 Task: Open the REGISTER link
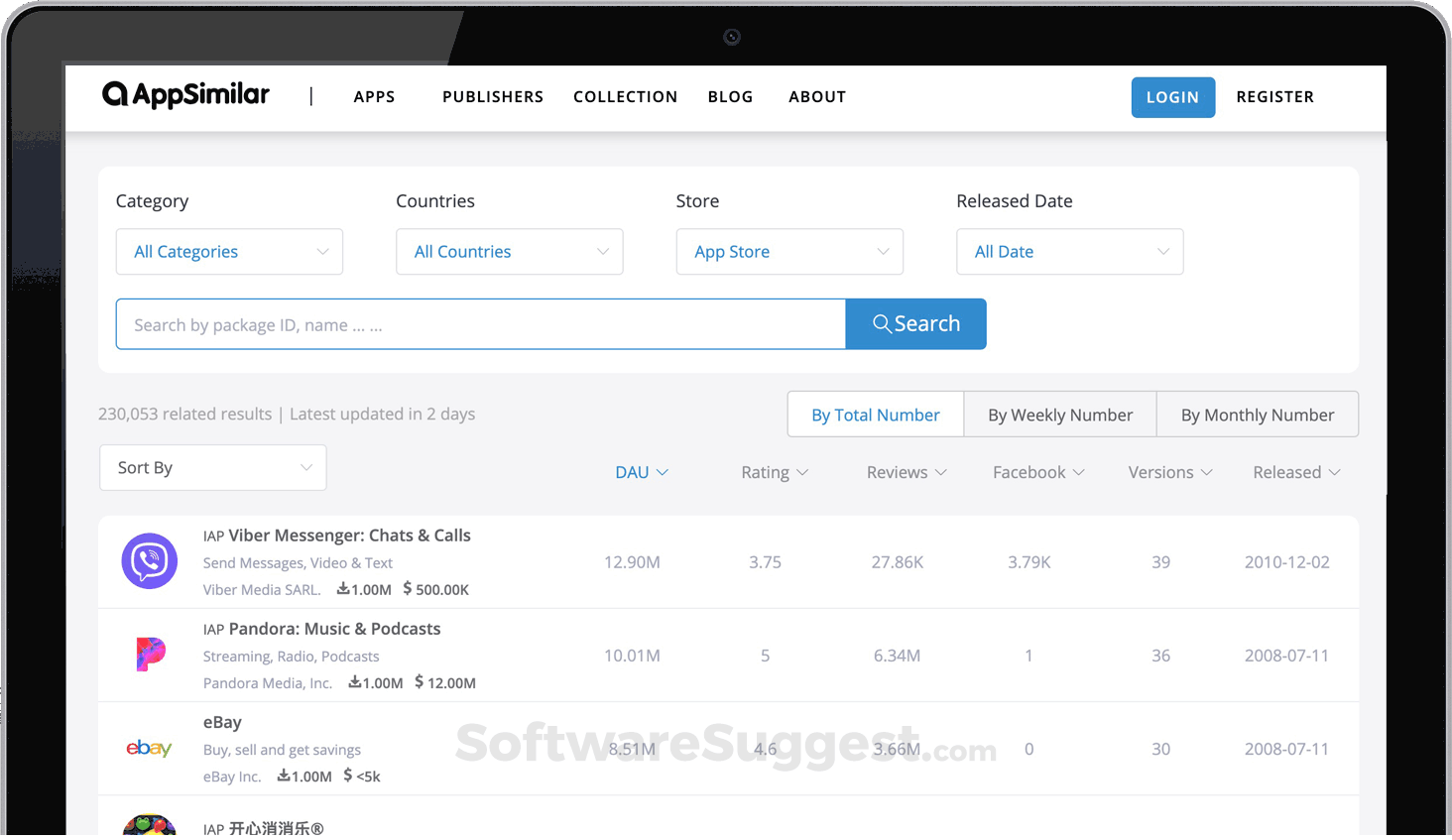coord(1275,96)
